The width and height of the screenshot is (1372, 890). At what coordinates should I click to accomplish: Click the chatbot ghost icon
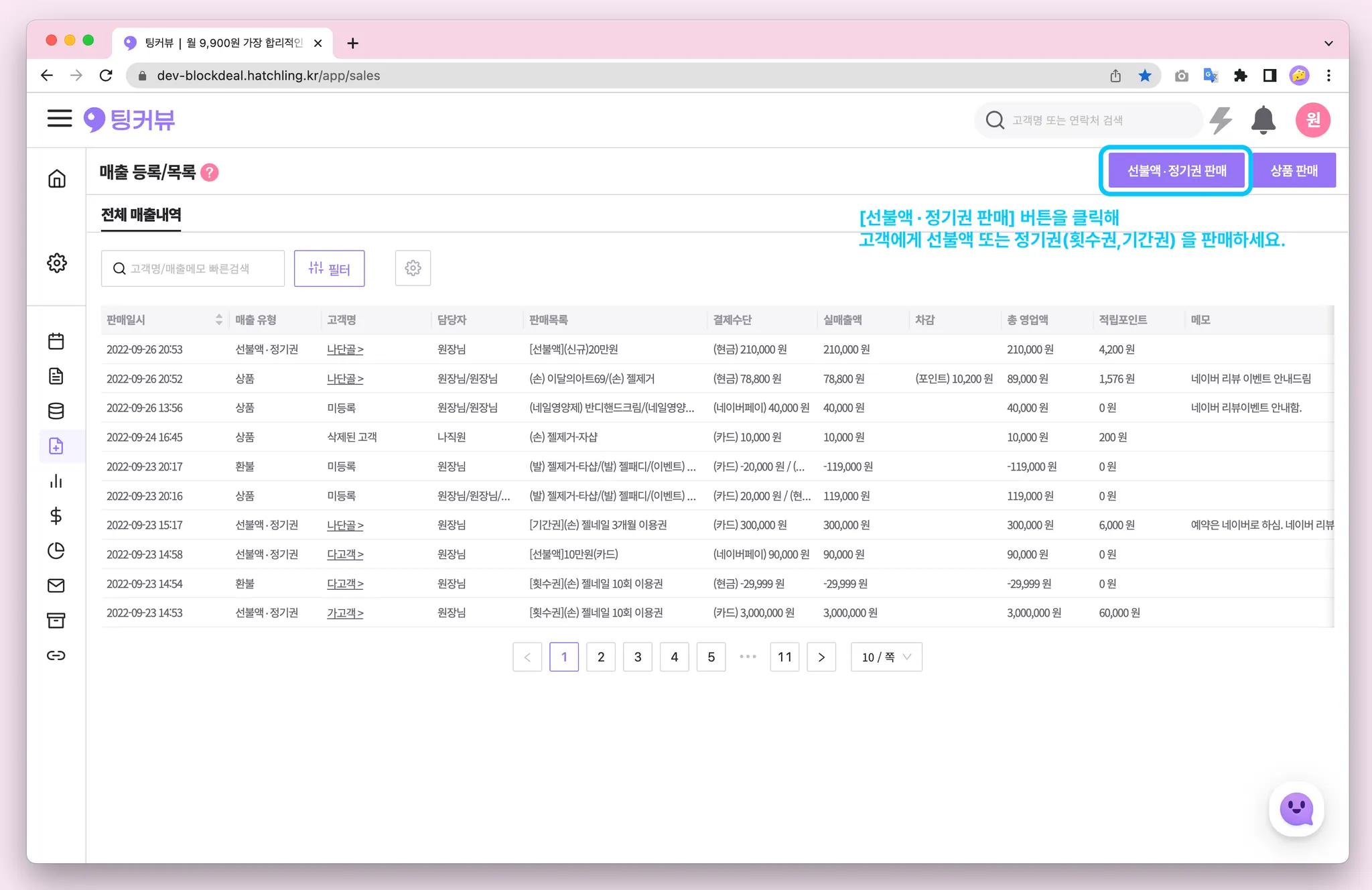point(1296,810)
